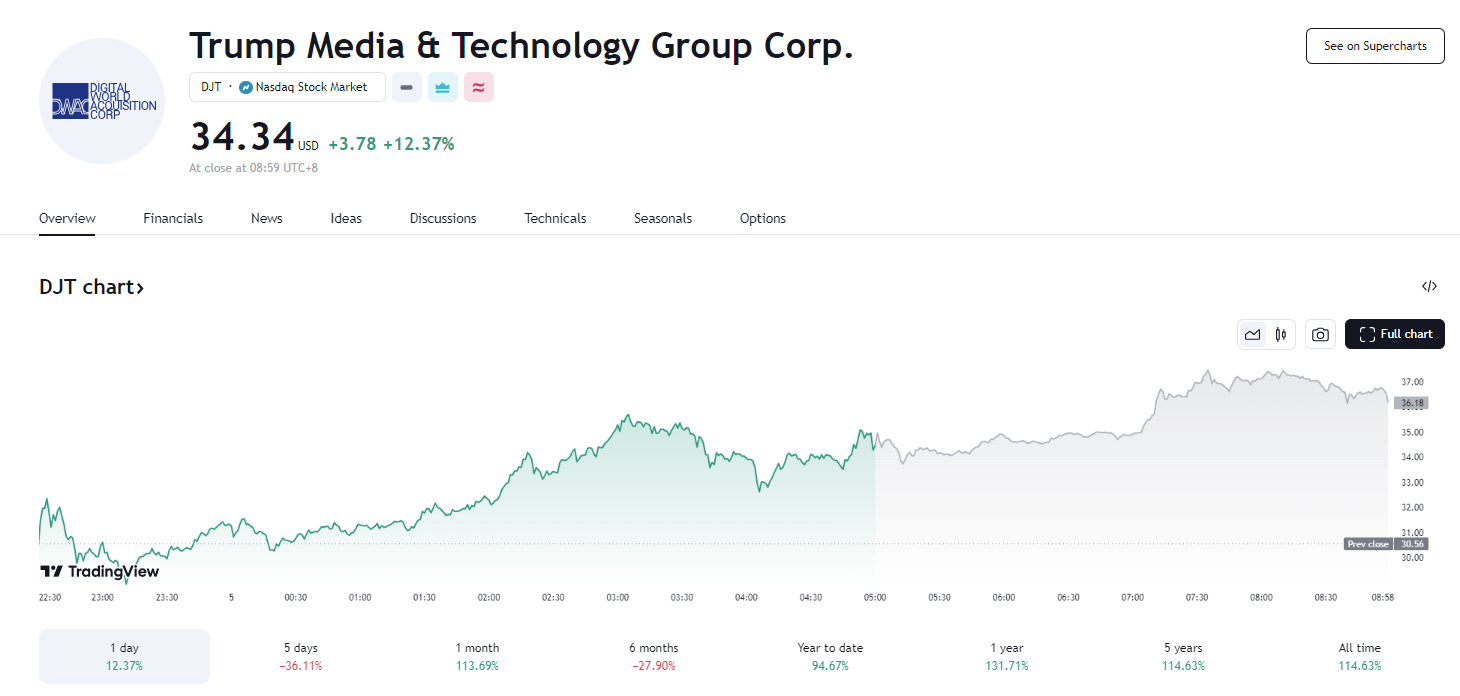Image resolution: width=1460 pixels, height=696 pixels.
Task: Click the Nasdaq Stock Market exchange icon
Action: coord(246,87)
